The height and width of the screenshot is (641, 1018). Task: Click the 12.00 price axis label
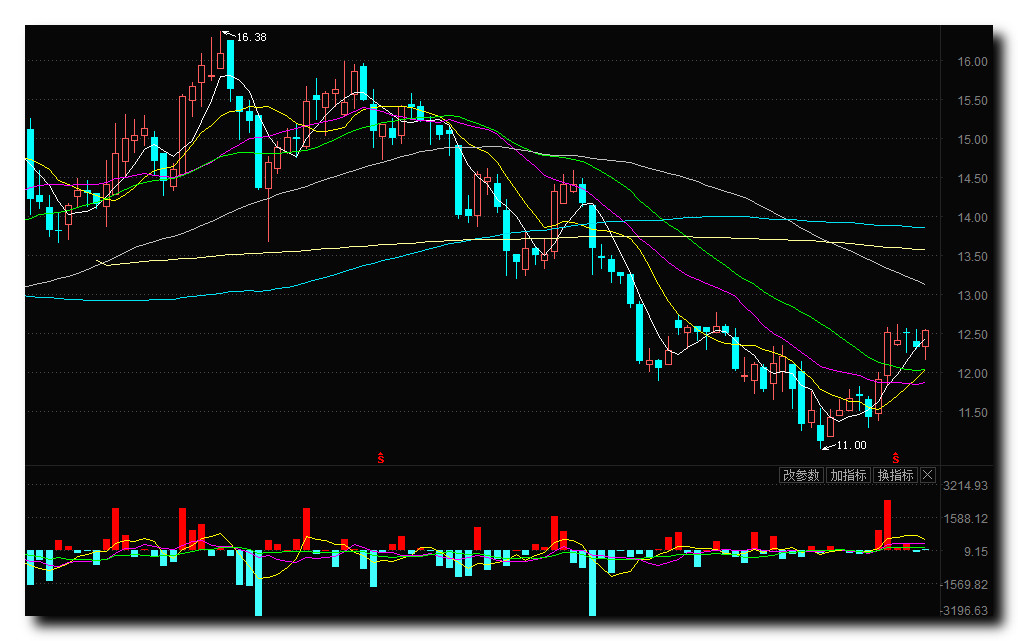(972, 373)
